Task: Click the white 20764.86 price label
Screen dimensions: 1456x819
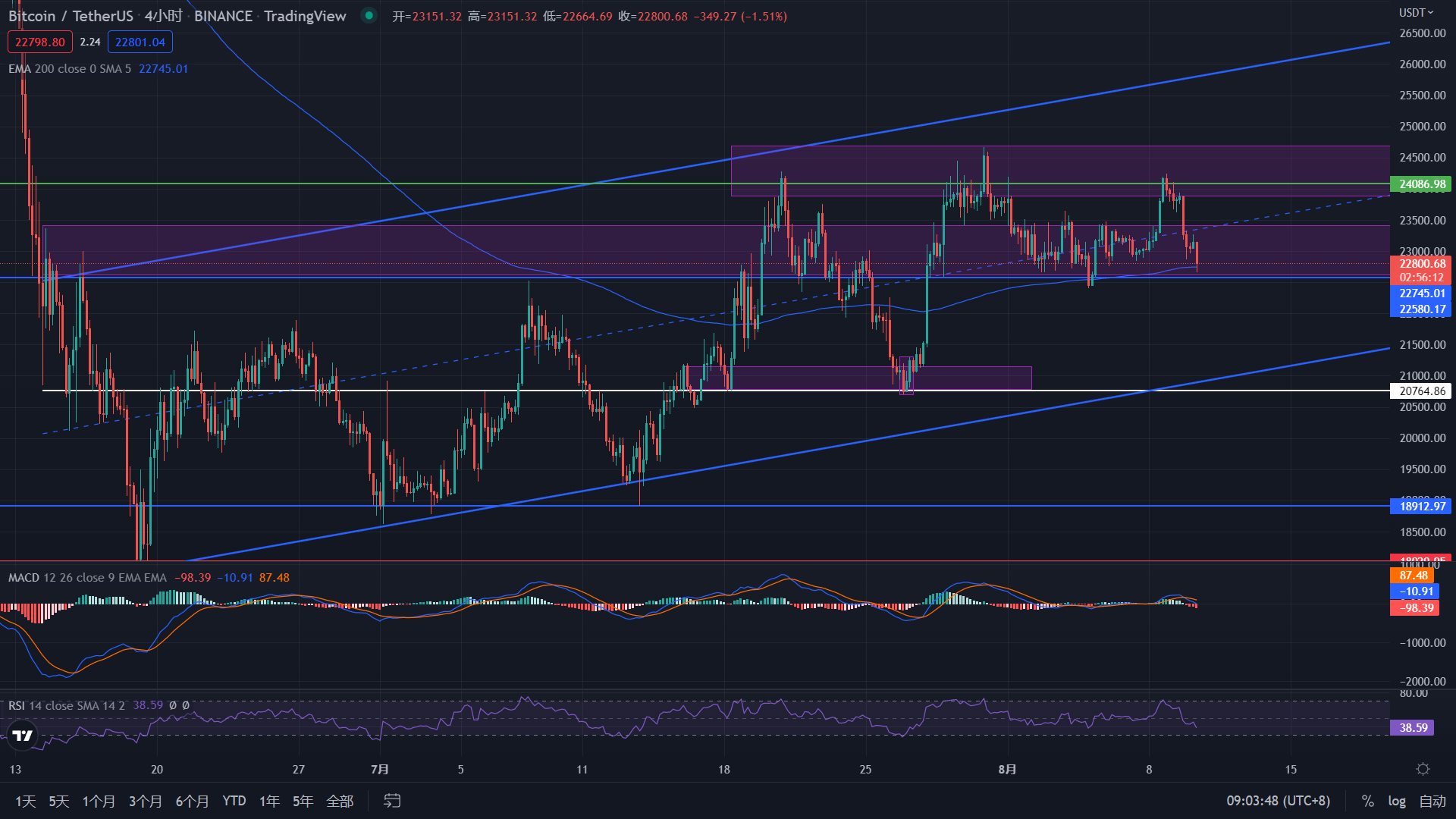Action: point(1420,391)
